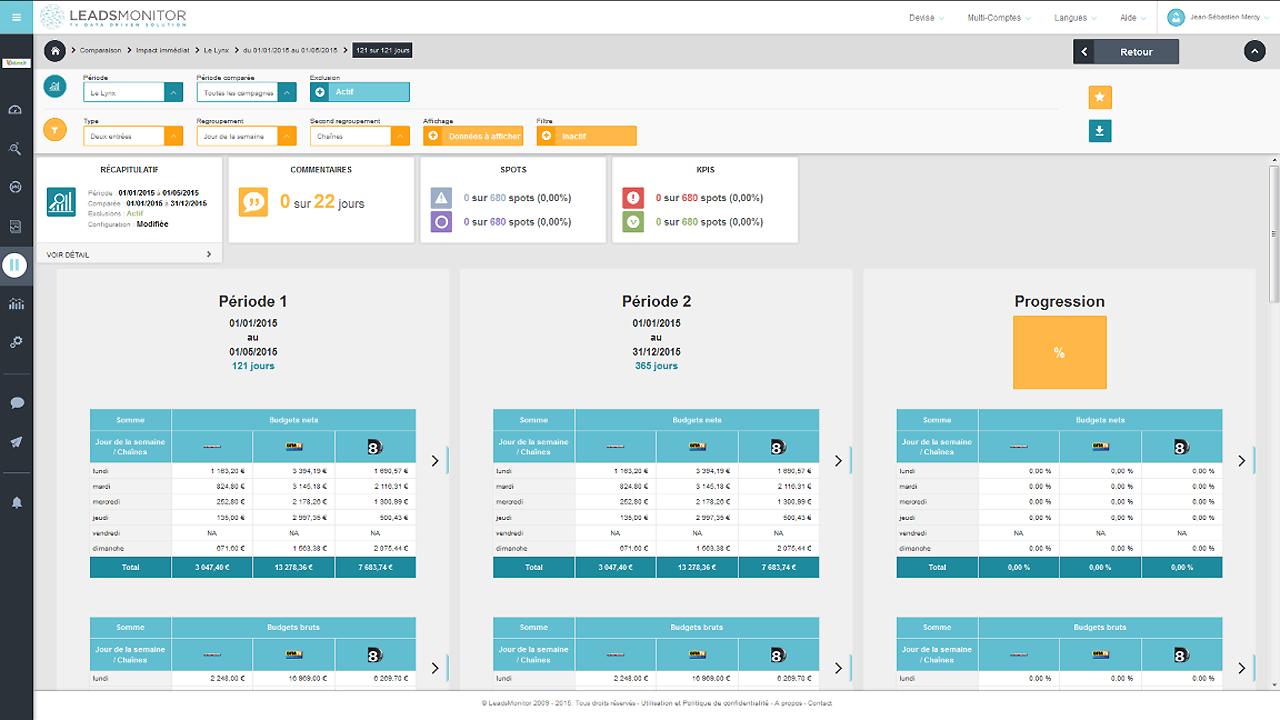This screenshot has width=1280, height=720.
Task: Toggle the Exclusion Actif button
Action: coord(360,92)
